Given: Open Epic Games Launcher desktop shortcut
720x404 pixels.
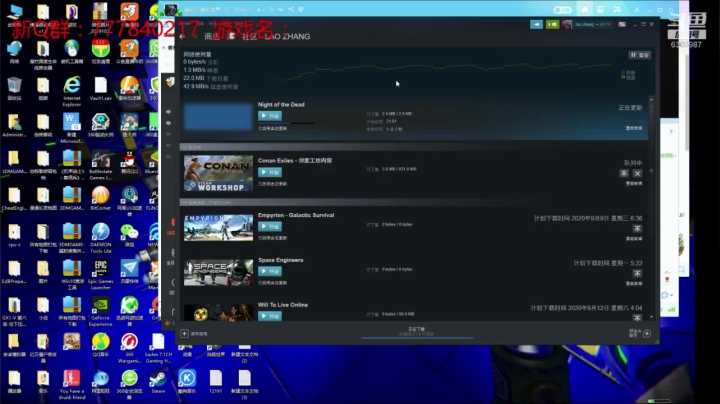Looking at the screenshot, I should pos(101,275).
